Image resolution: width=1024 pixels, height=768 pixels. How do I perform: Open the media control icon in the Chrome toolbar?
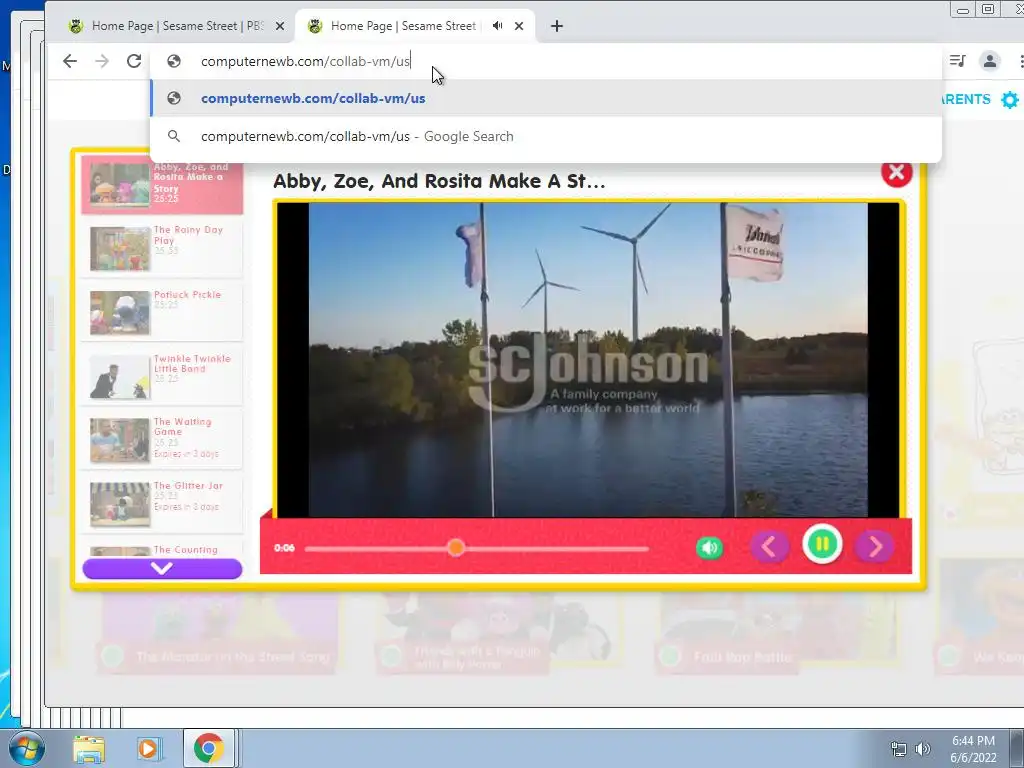[x=957, y=61]
